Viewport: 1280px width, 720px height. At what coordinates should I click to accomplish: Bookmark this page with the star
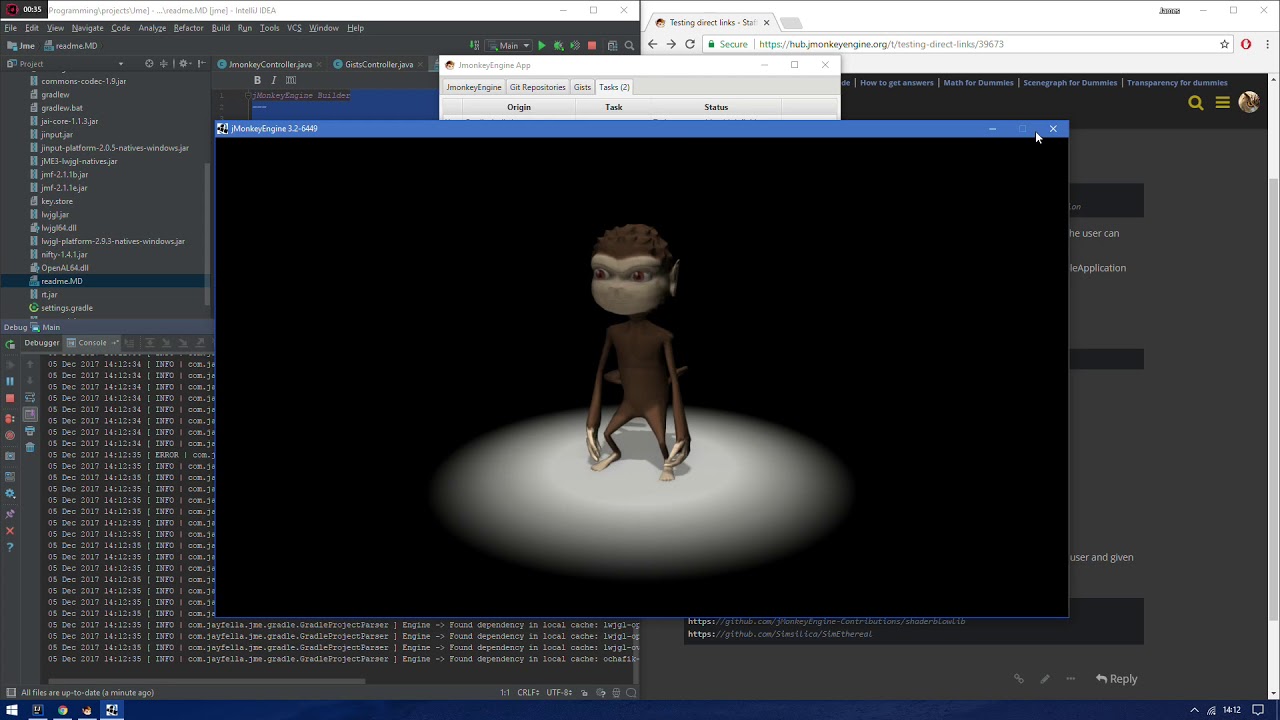click(x=1224, y=44)
